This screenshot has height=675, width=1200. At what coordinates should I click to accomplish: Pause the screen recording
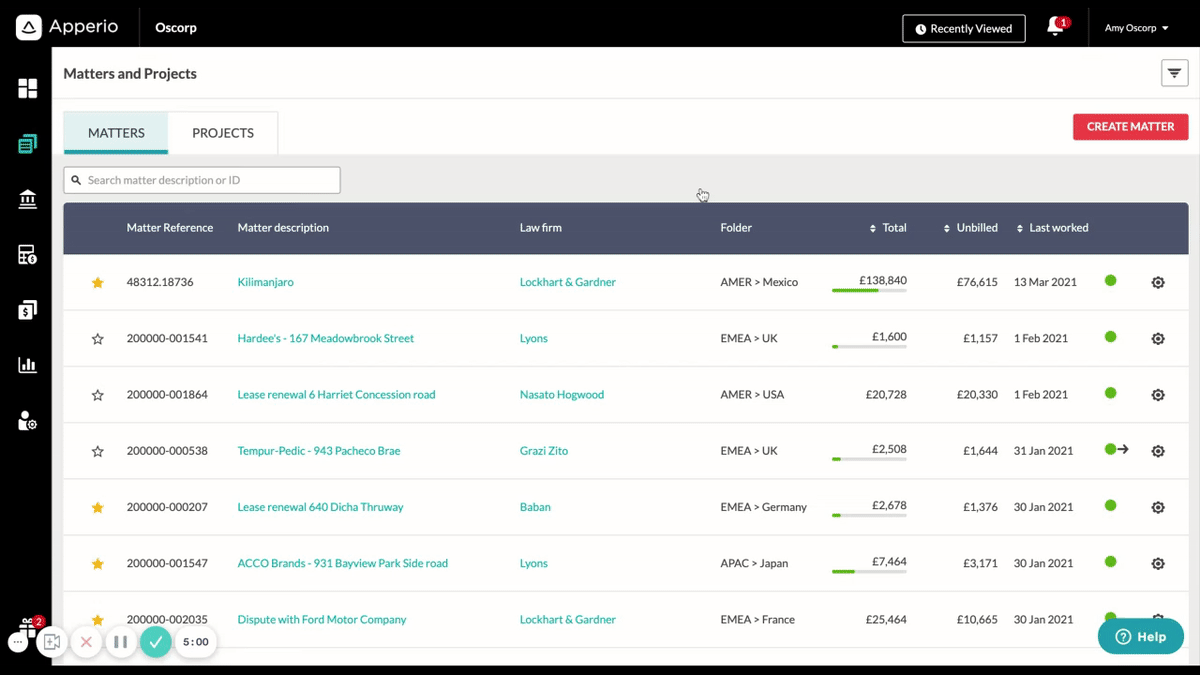(x=120, y=642)
